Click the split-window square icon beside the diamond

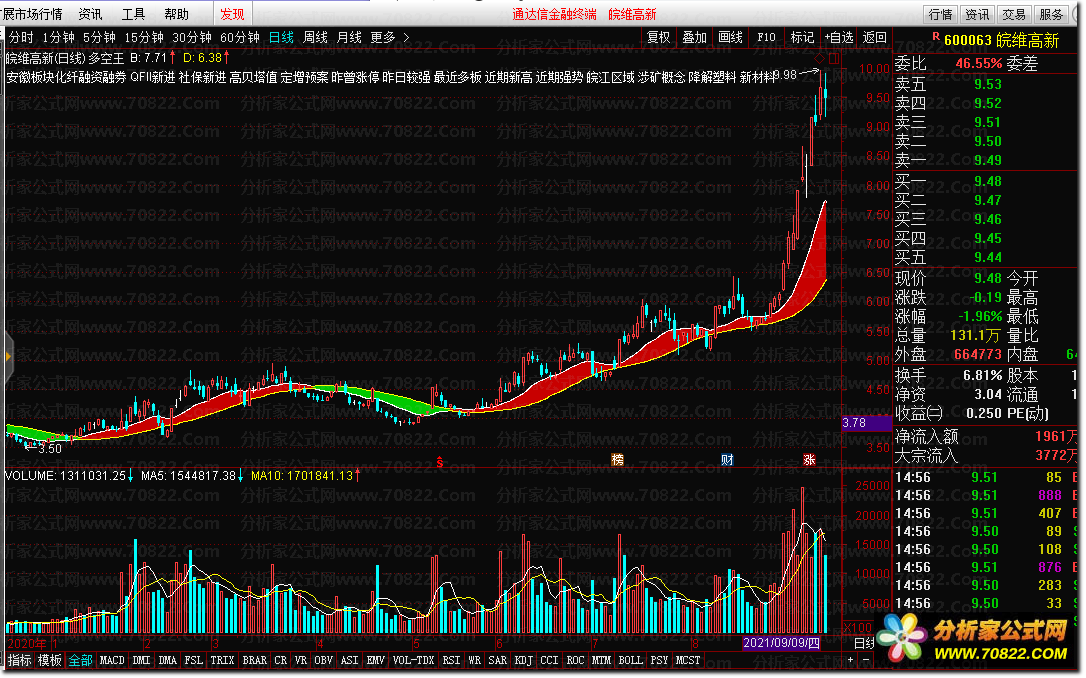(x=834, y=58)
